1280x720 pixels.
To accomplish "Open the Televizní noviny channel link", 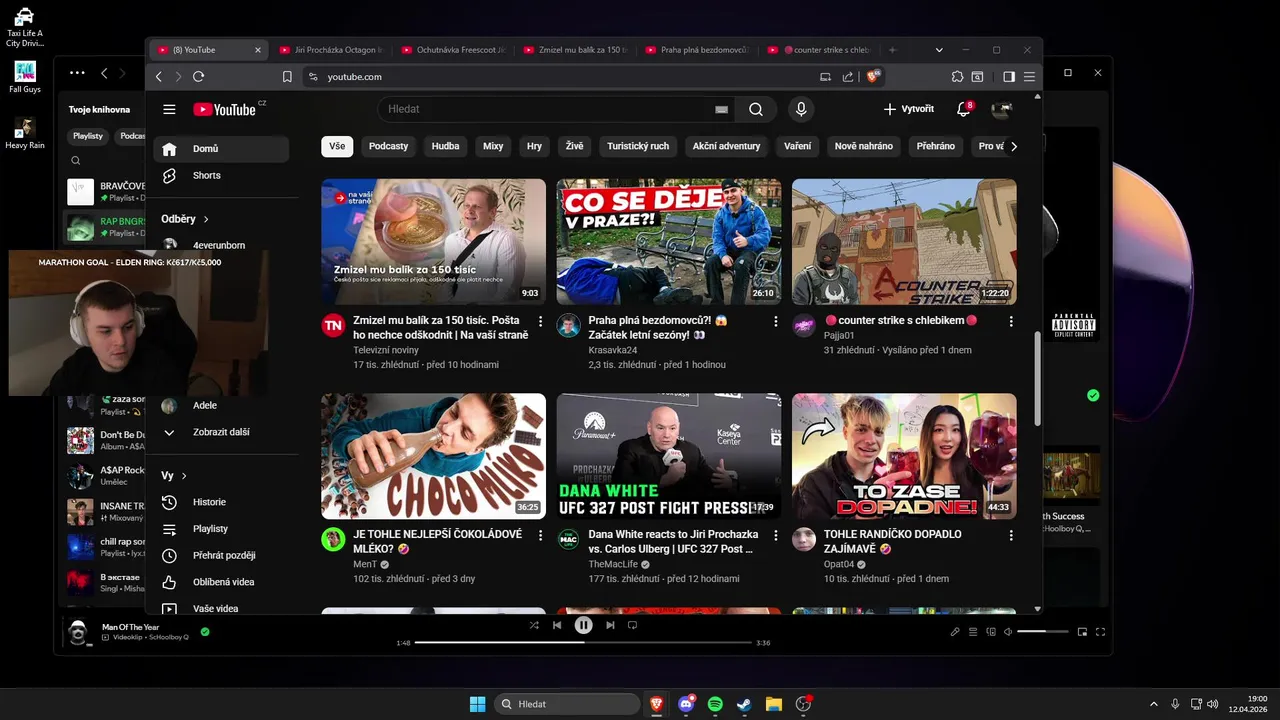I will click(386, 351).
